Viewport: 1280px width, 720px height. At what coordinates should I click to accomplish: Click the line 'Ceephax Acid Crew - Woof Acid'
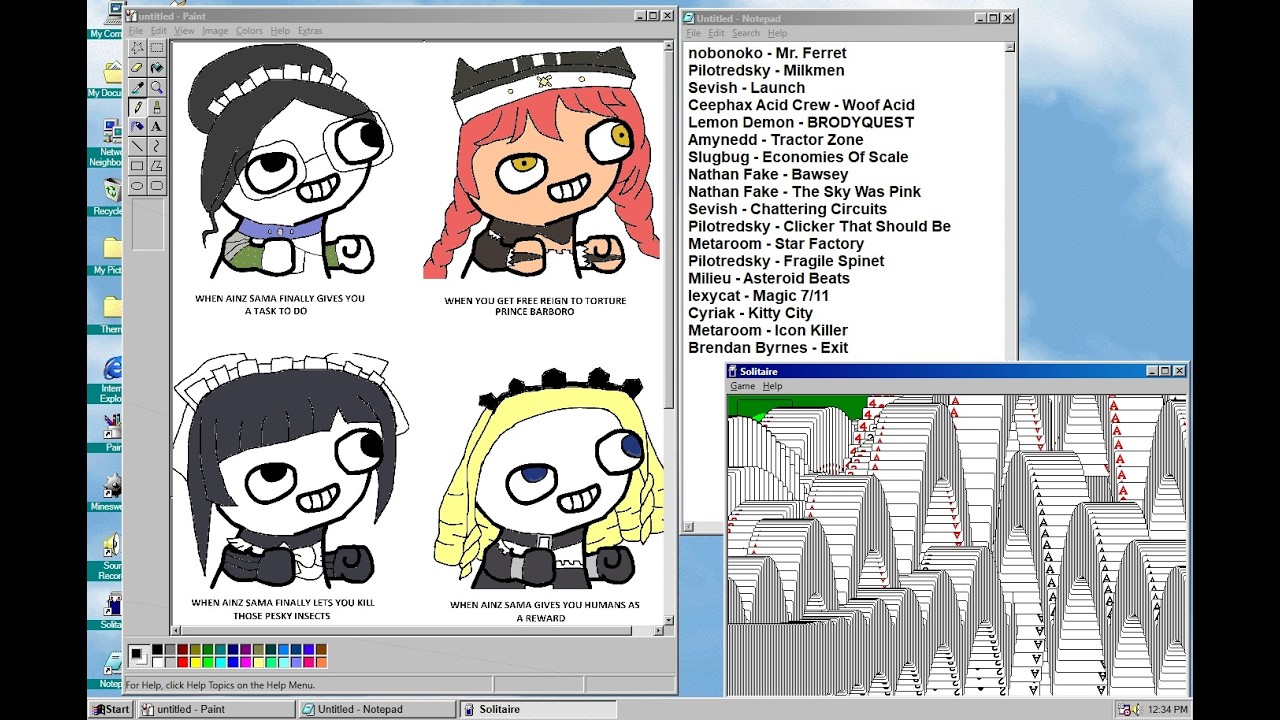[x=801, y=105]
